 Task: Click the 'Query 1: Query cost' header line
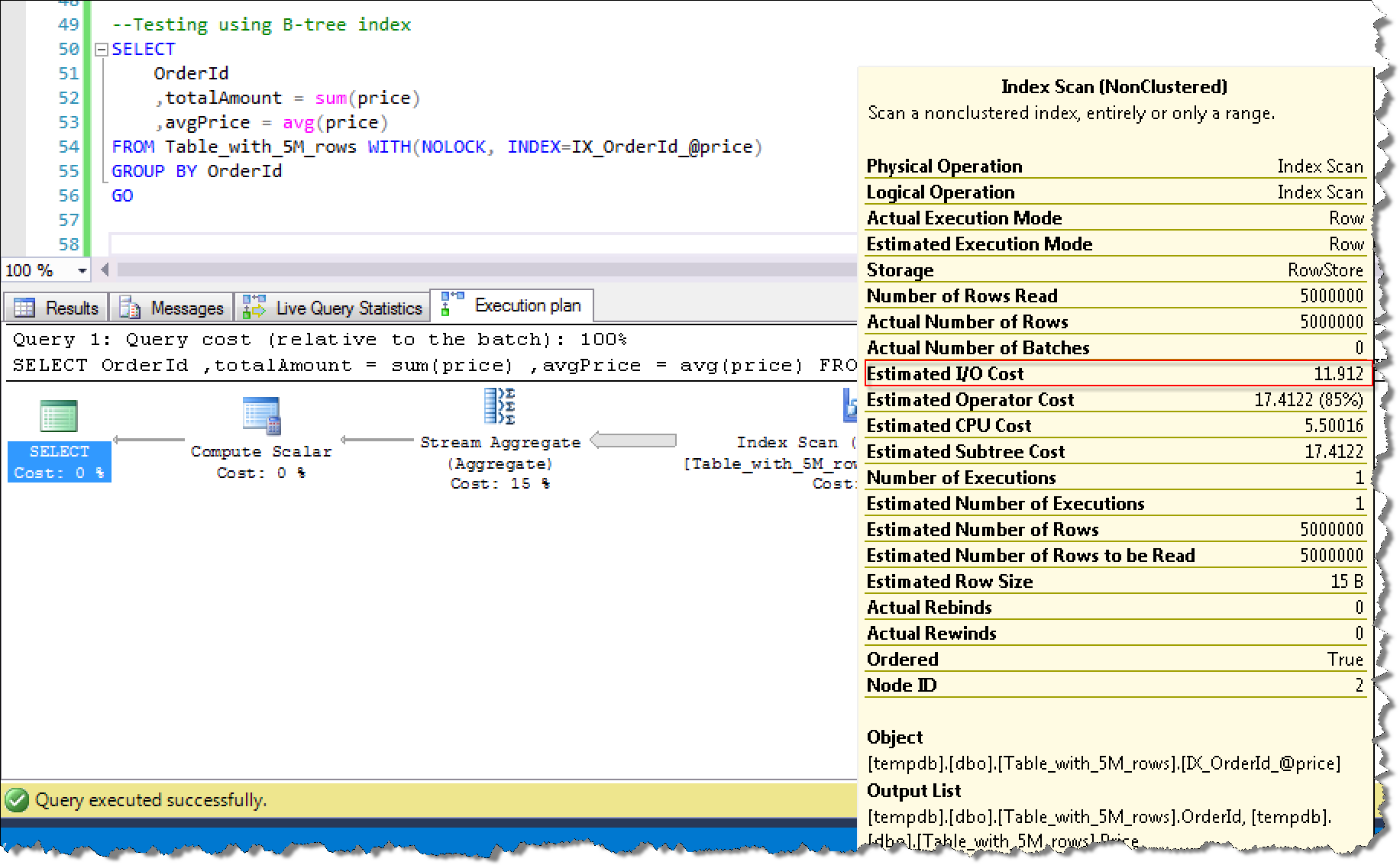click(320, 340)
